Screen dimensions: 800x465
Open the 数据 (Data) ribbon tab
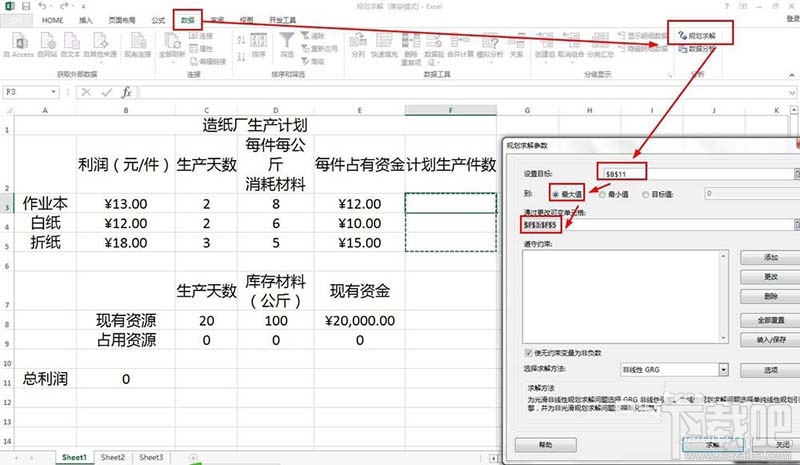coord(188,20)
